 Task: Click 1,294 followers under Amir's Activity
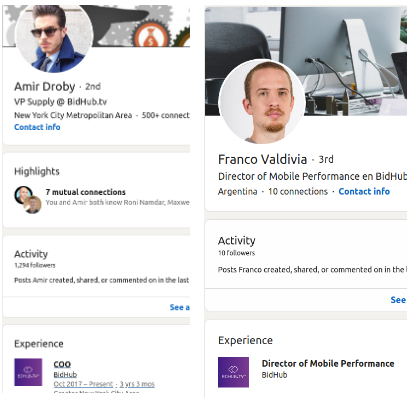pos(35,265)
